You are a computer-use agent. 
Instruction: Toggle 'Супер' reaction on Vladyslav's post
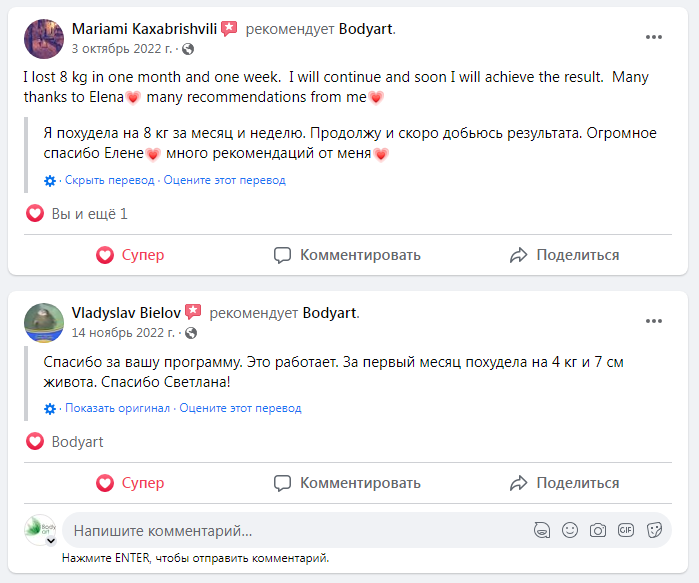pyautogui.click(x=130, y=483)
